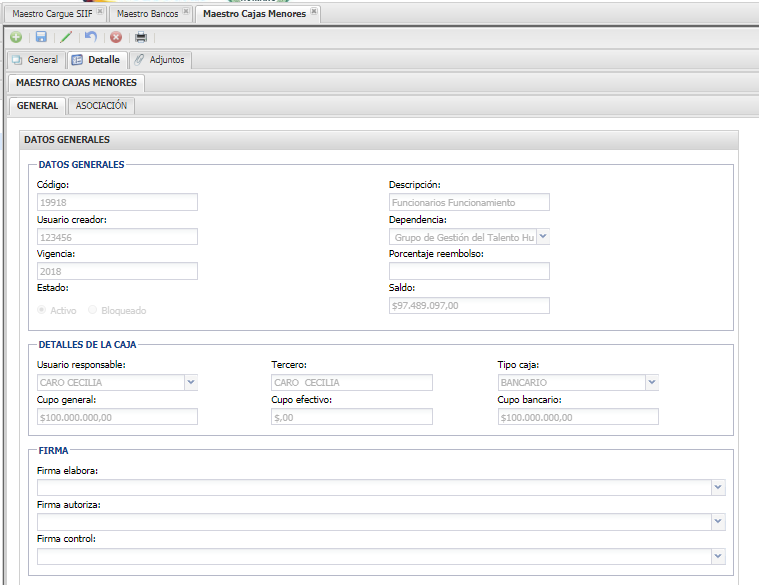
Task: Open the Dependencia dropdown
Action: (543, 237)
